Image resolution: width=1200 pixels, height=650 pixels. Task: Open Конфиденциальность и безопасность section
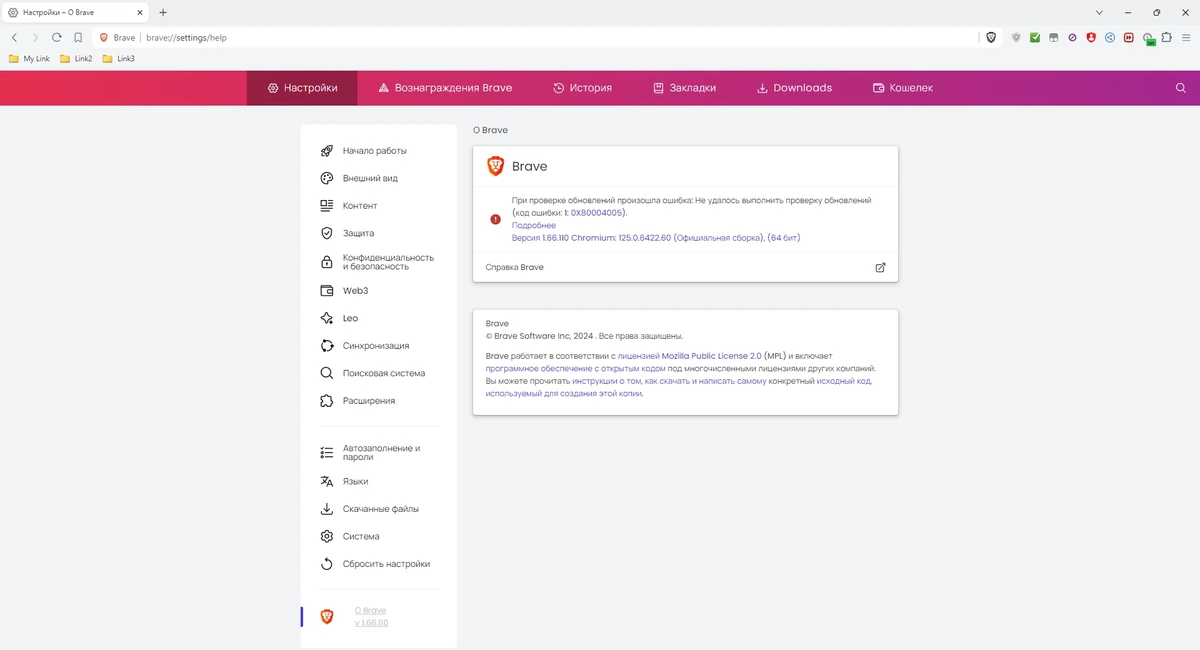tap(378, 262)
